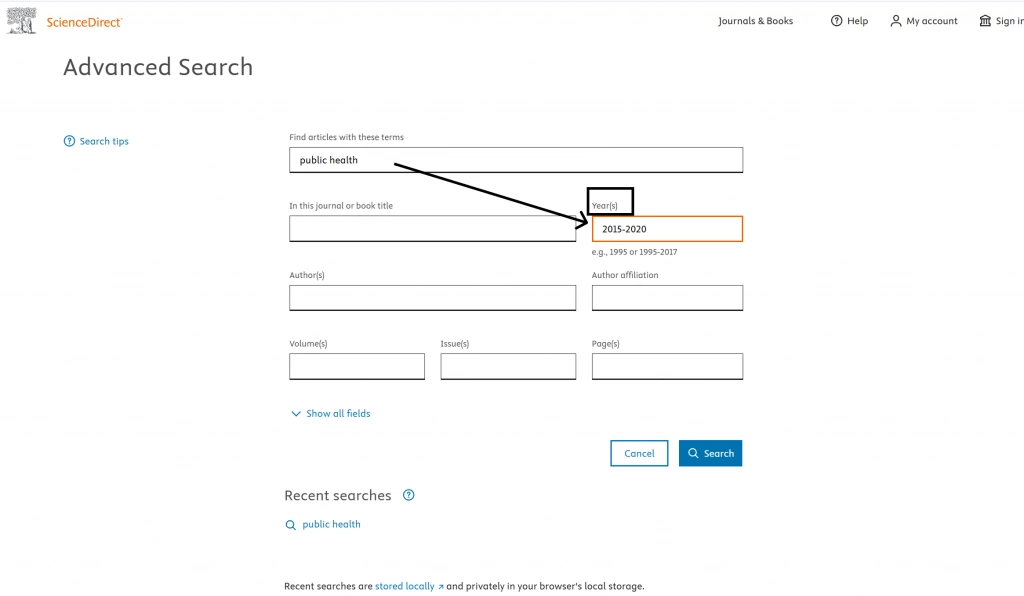Open the Help link text
The width and height of the screenshot is (1024, 596).
[x=857, y=21]
